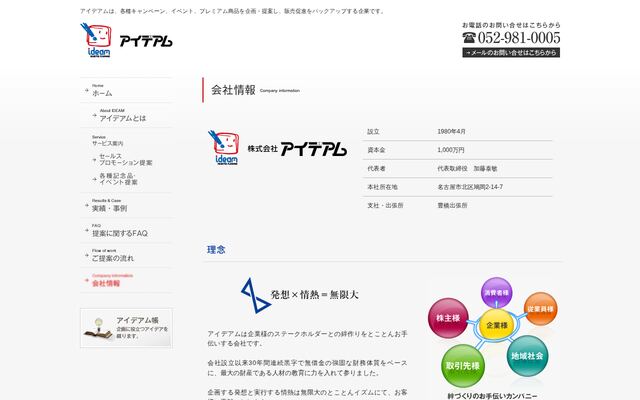Click the value 1,000万円
The image size is (640, 400).
451,150
